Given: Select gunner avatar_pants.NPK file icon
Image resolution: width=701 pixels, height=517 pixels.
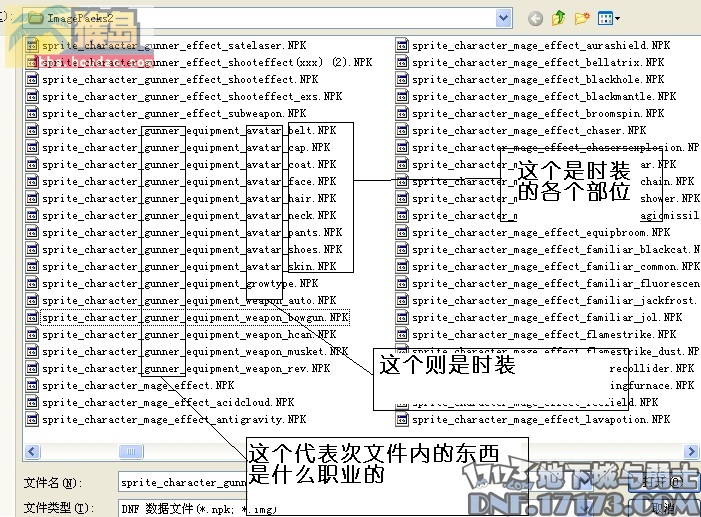Looking at the screenshot, I should (32, 232).
